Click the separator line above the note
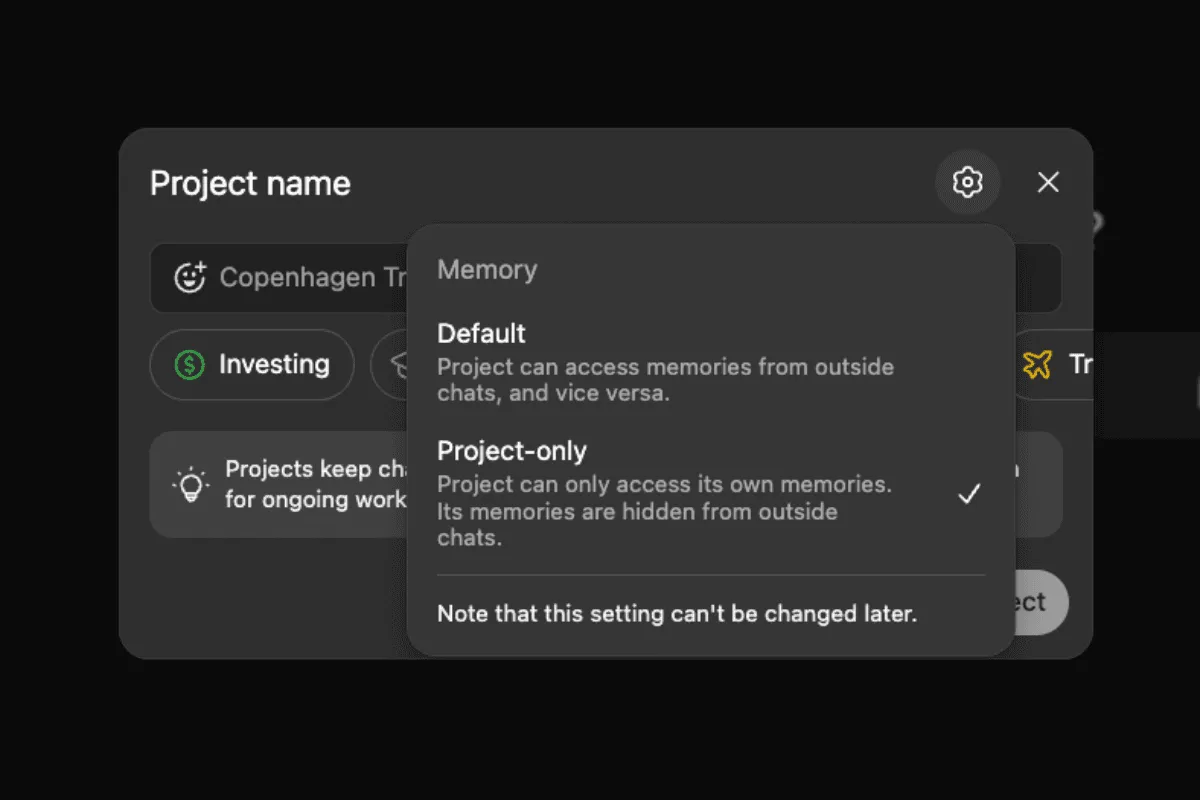1200x800 pixels. pos(711,575)
